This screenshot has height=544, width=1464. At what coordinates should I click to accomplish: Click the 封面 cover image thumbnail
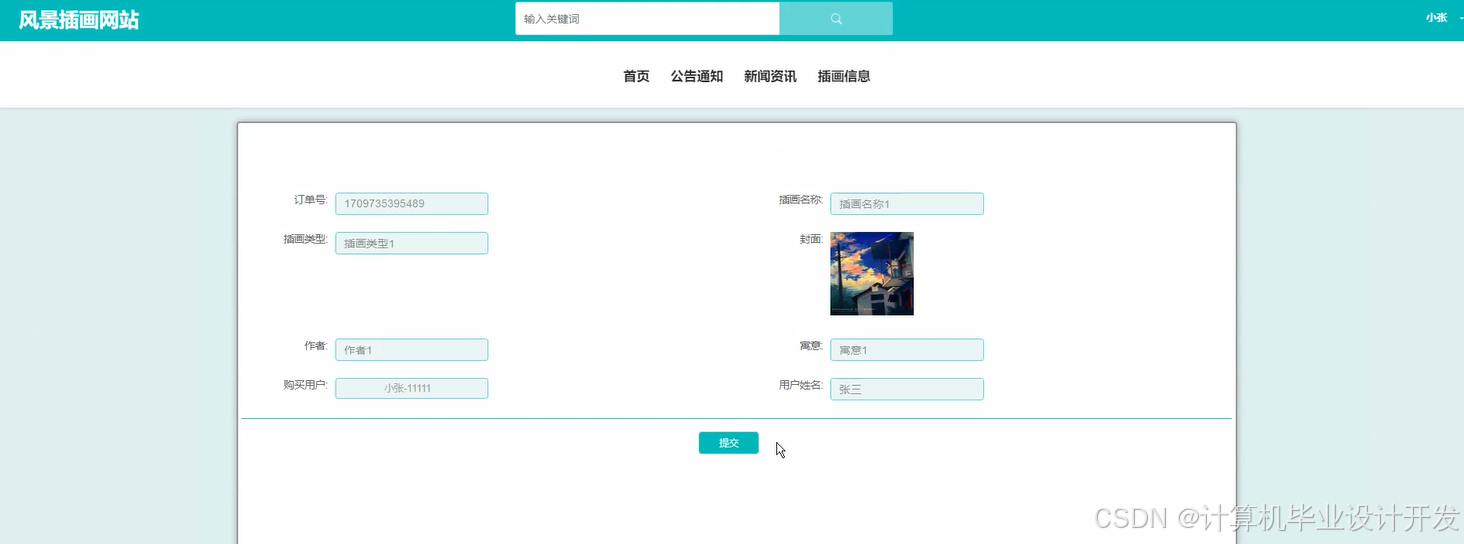click(872, 273)
